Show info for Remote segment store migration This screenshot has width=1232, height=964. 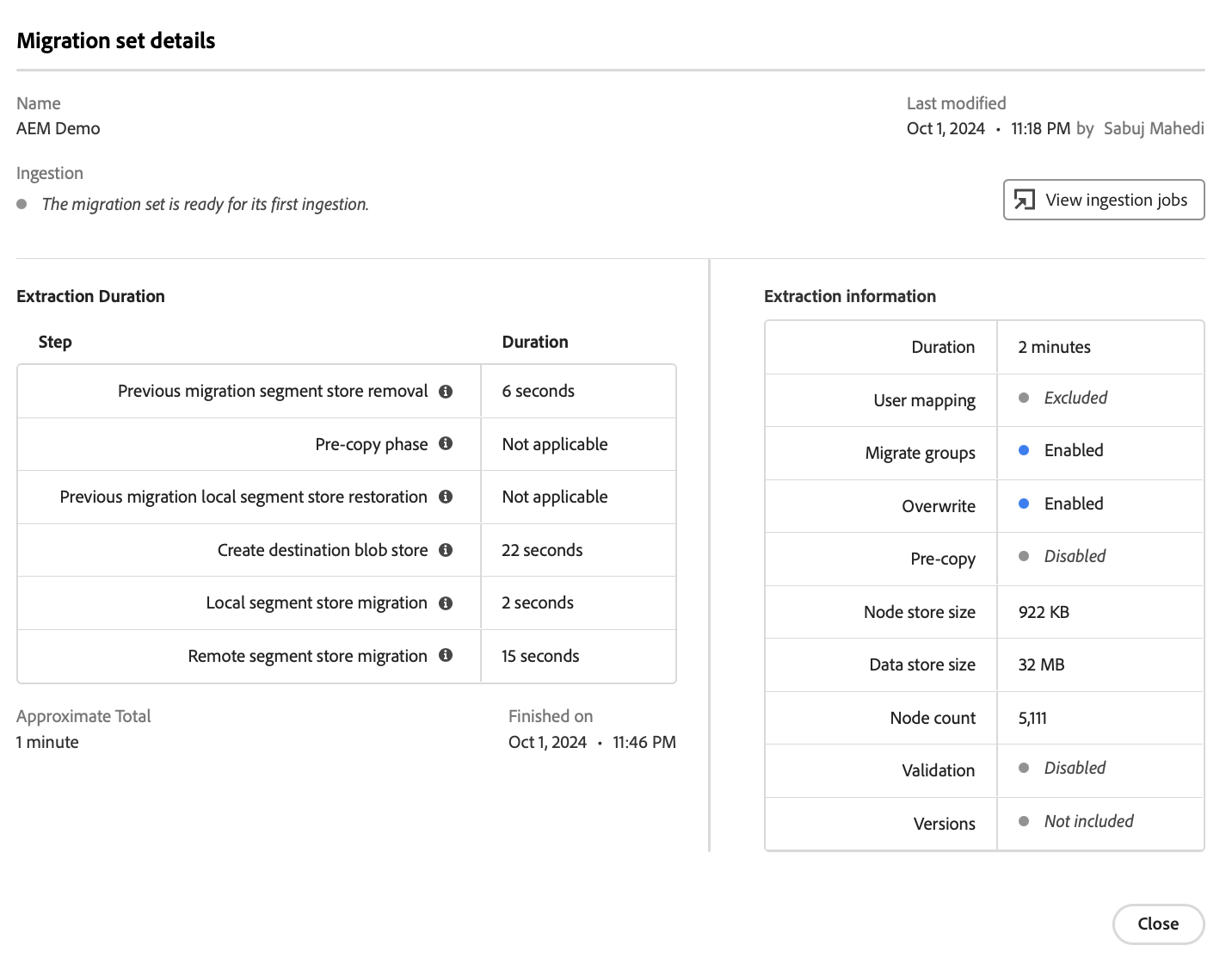[x=446, y=655]
